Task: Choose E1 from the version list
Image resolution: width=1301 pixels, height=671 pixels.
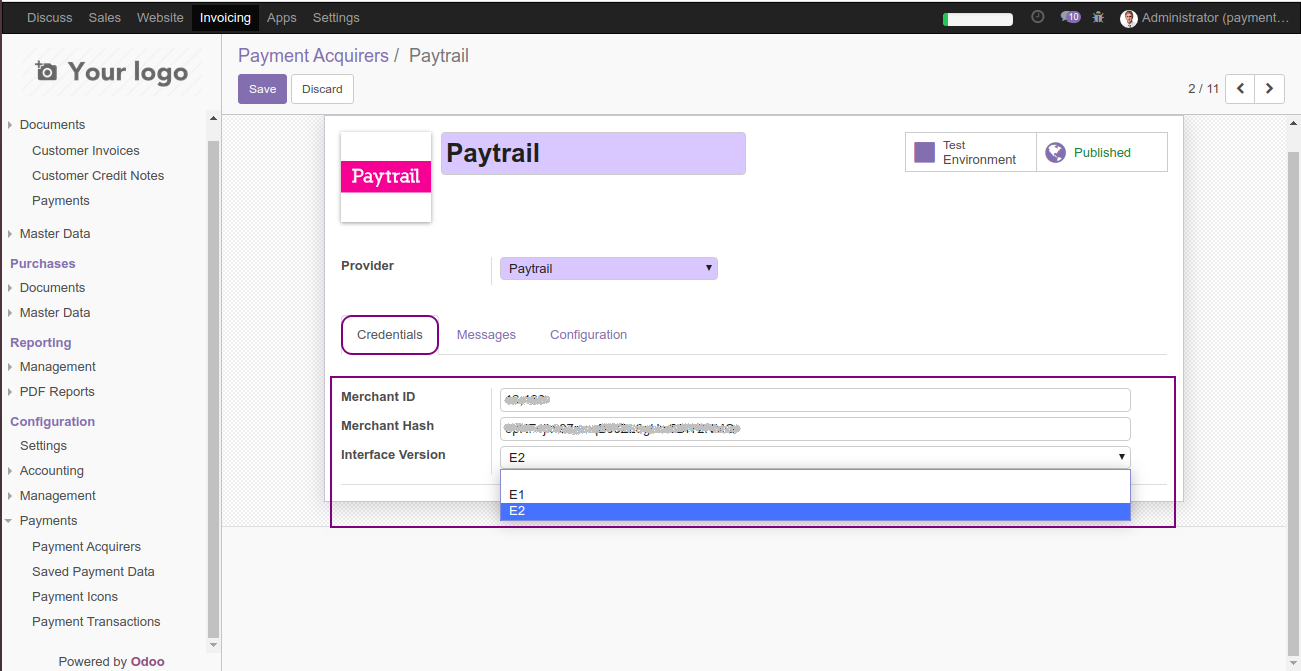Action: click(x=815, y=494)
